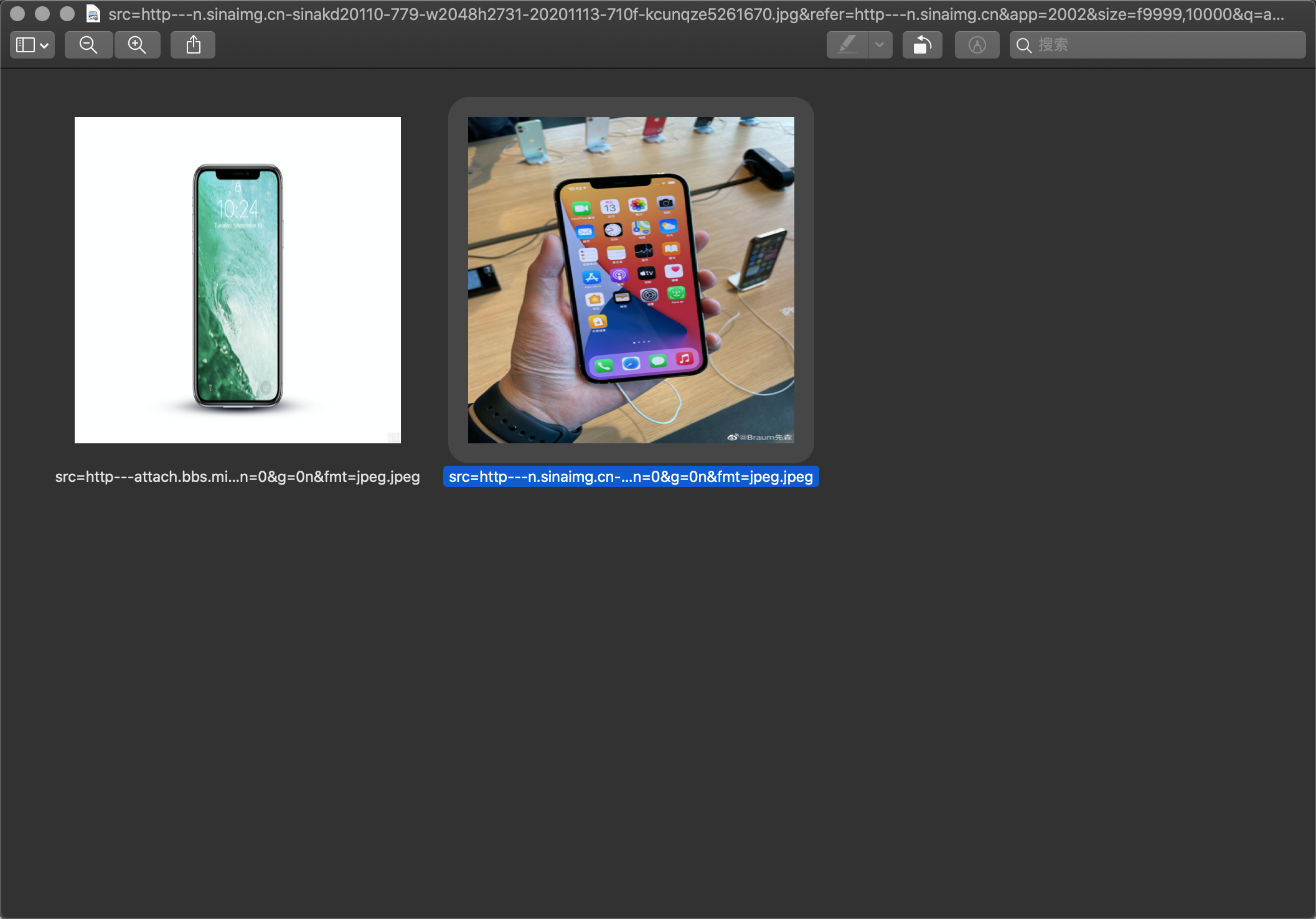Select the hand-held iPhone photo thumbnail
The height and width of the screenshot is (919, 1316).
coord(631,280)
